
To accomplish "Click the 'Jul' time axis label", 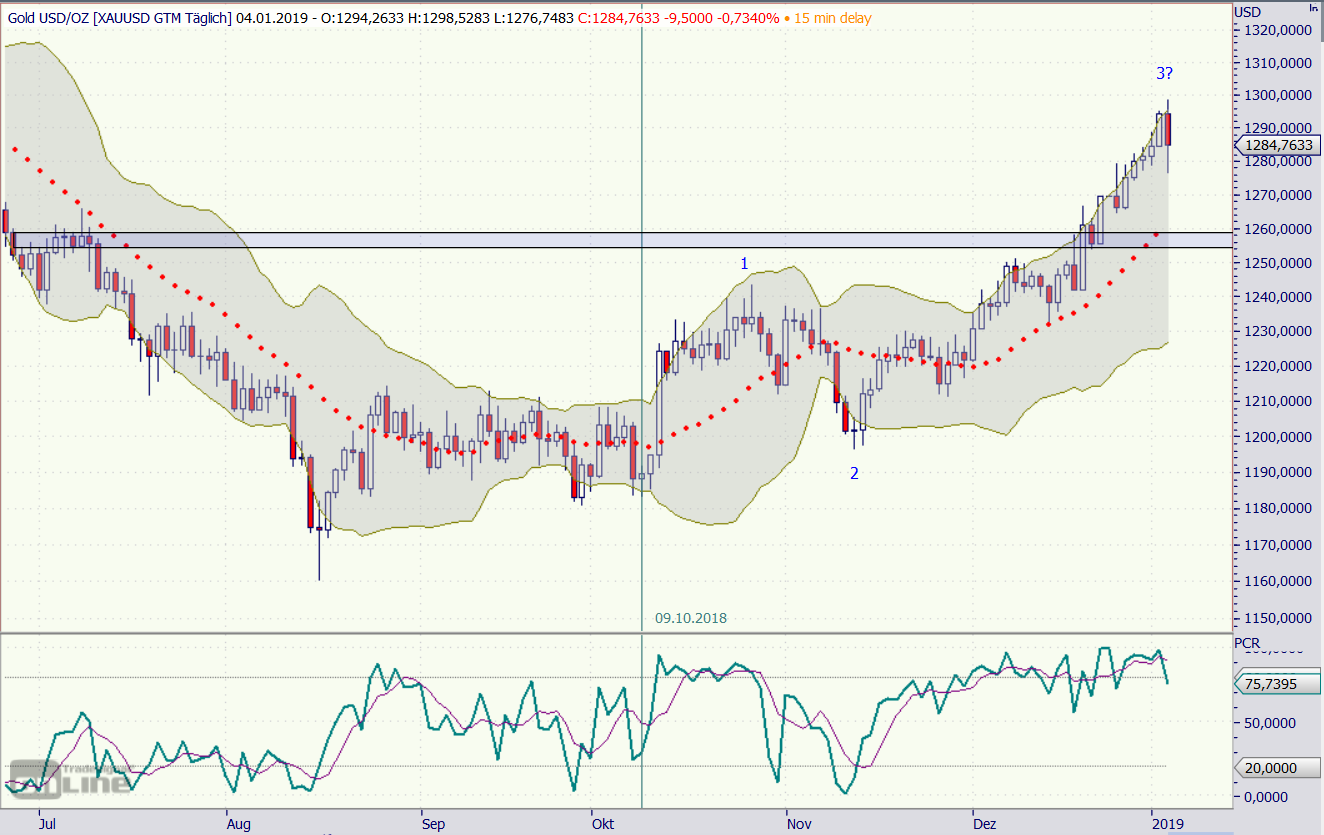I will pyautogui.click(x=45, y=824).
